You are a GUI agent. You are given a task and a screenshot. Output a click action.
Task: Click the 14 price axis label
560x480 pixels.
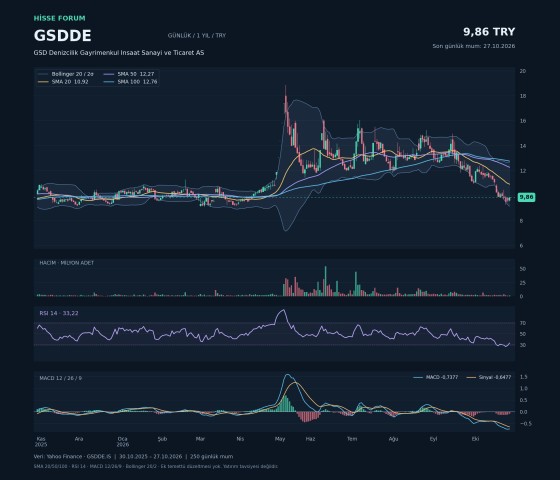point(522,146)
